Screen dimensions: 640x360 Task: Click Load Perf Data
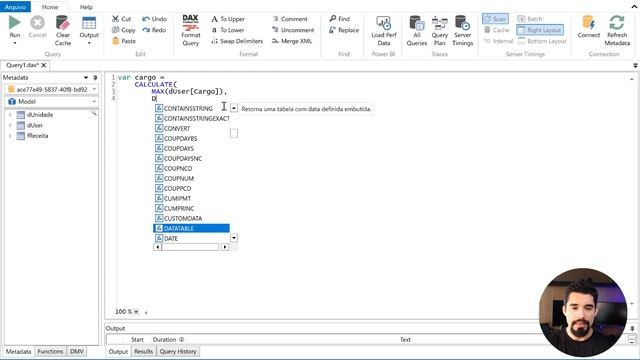pyautogui.click(x=384, y=31)
